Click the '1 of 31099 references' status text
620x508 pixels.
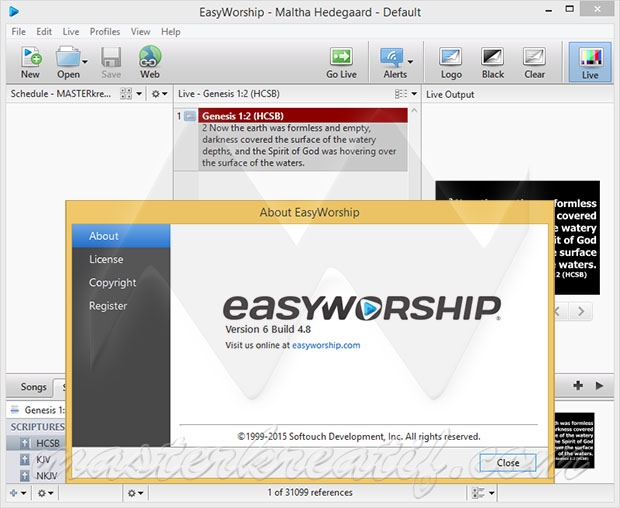pyautogui.click(x=310, y=493)
